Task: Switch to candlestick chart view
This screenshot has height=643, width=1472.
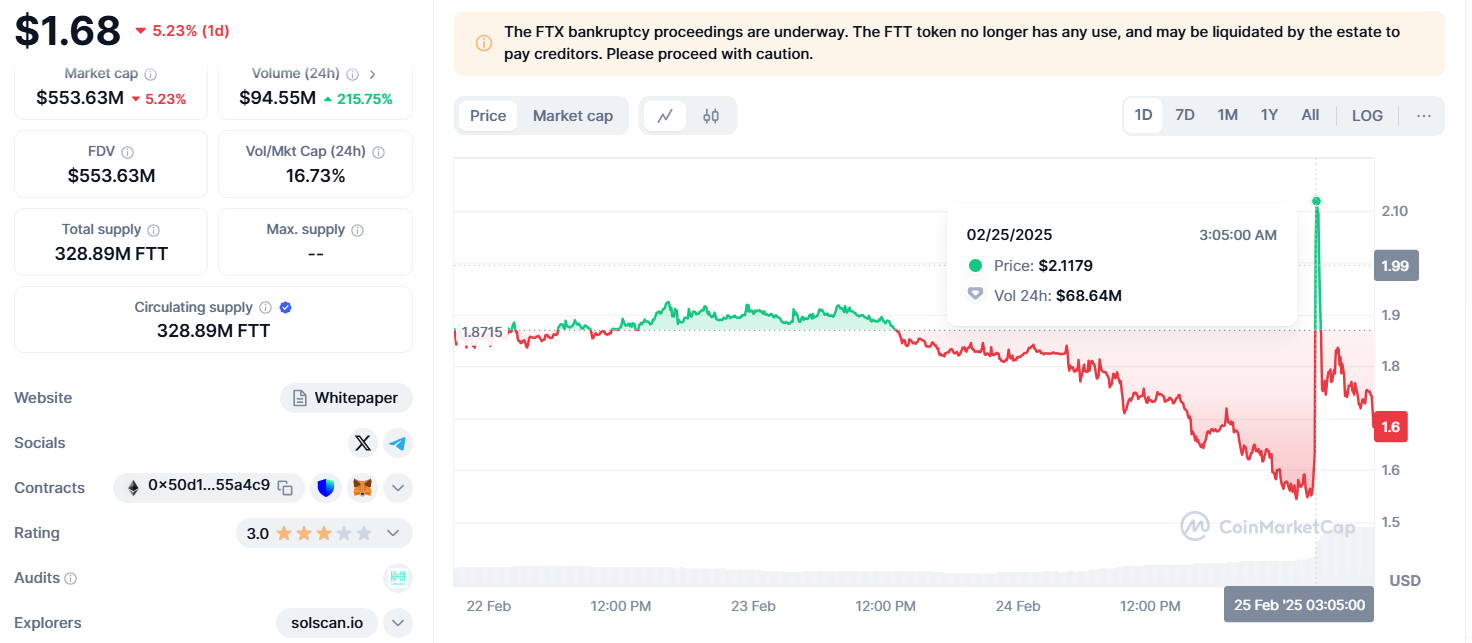Action: click(x=711, y=116)
